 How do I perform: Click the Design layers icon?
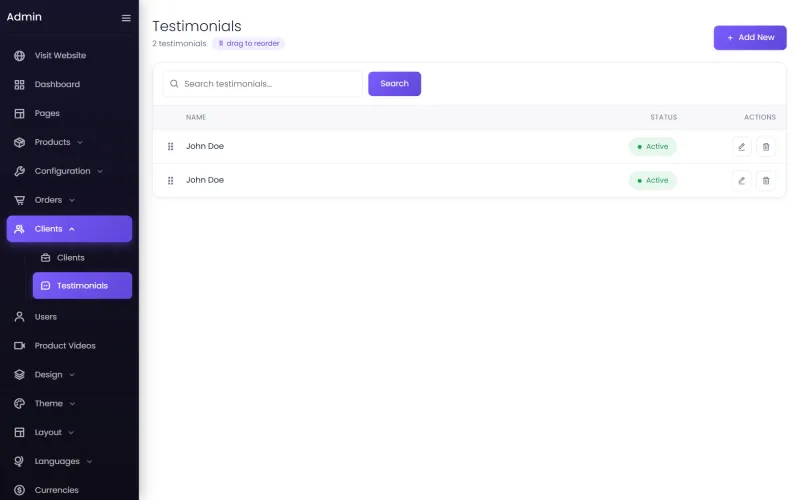tap(19, 374)
